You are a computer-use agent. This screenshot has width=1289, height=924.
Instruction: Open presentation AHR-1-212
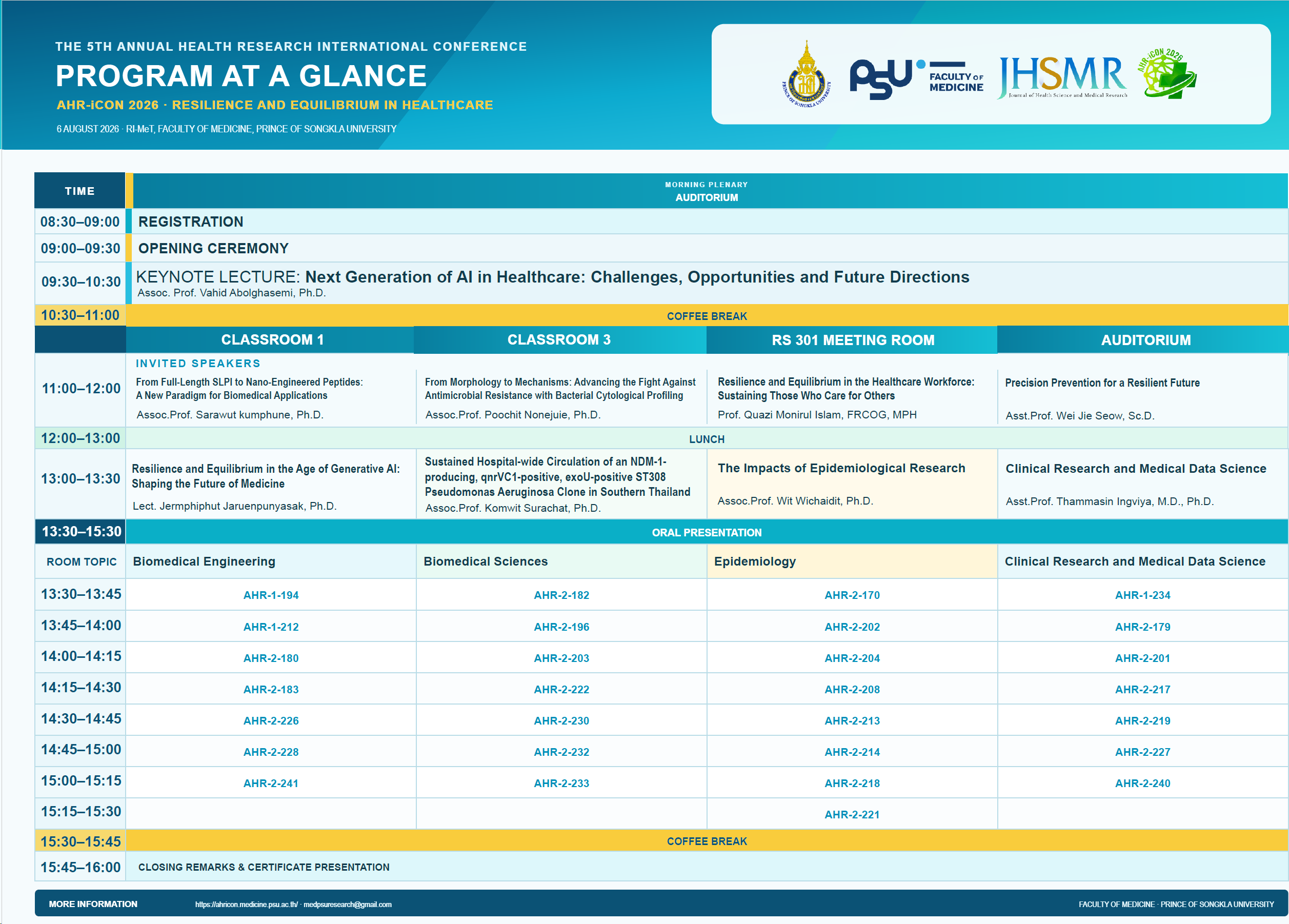(x=271, y=627)
